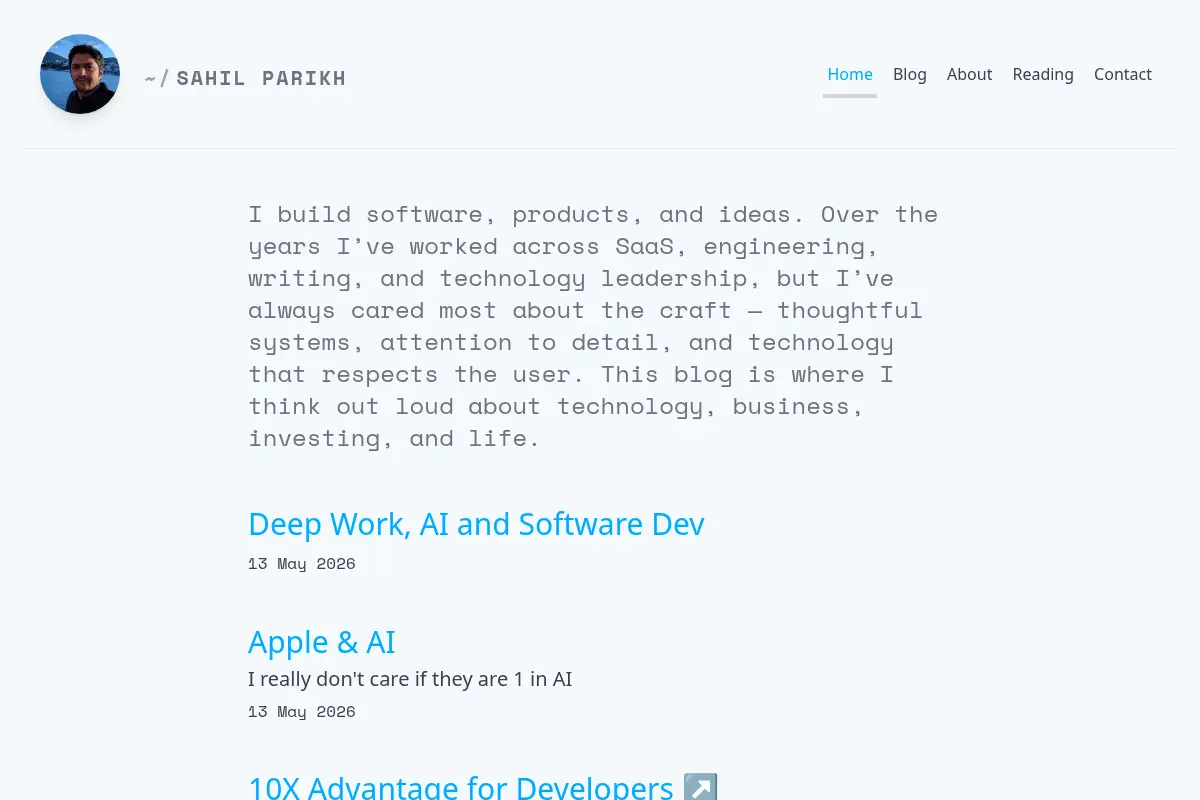Click the date under the Deep Work post
1200x800 pixels.
(302, 563)
